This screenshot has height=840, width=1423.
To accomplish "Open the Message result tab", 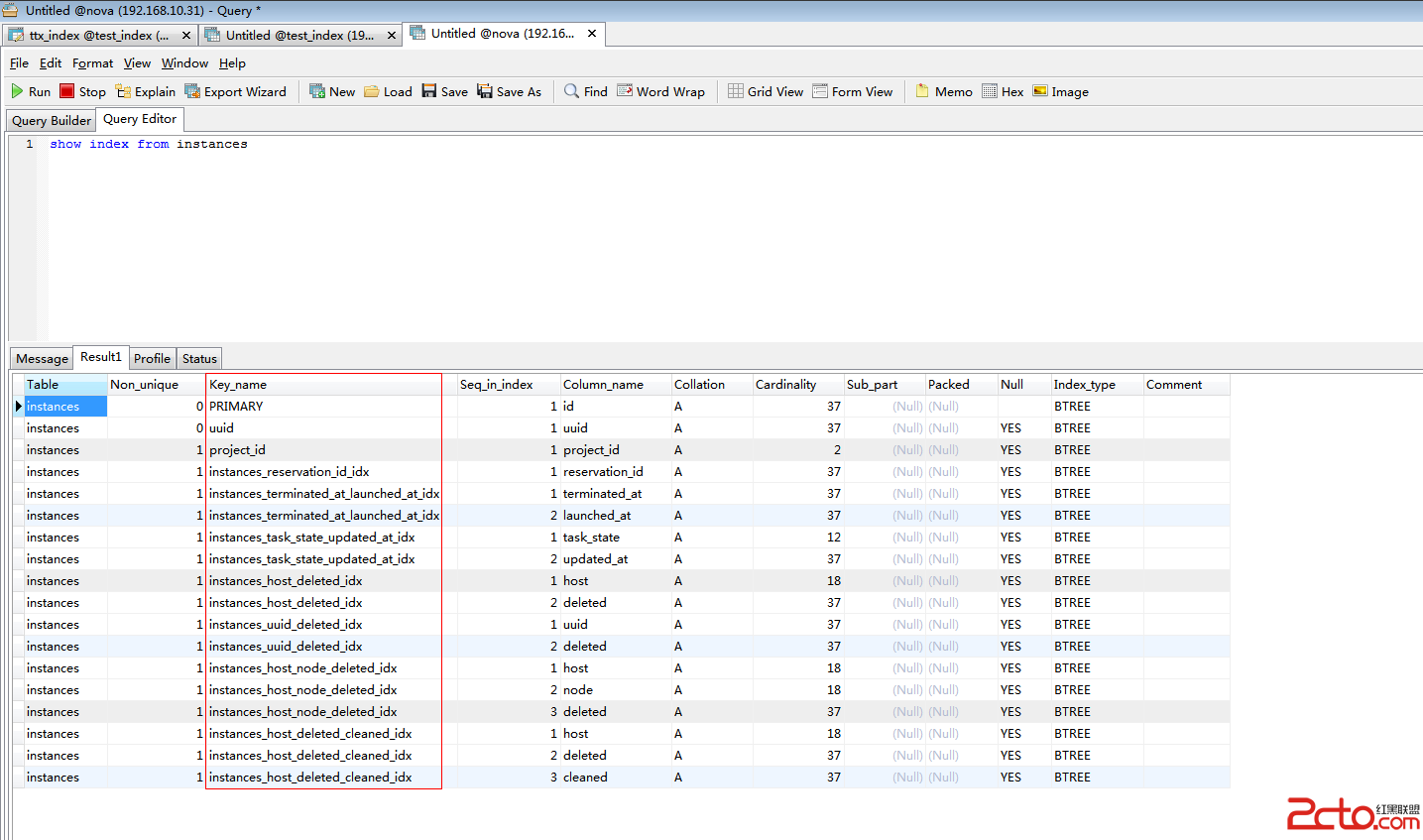I will click(42, 358).
